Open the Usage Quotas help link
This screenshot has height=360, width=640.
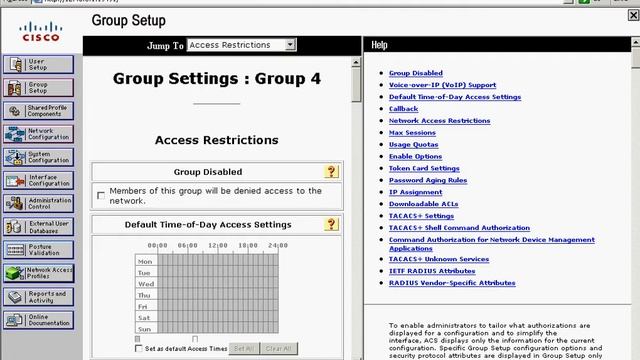point(413,144)
